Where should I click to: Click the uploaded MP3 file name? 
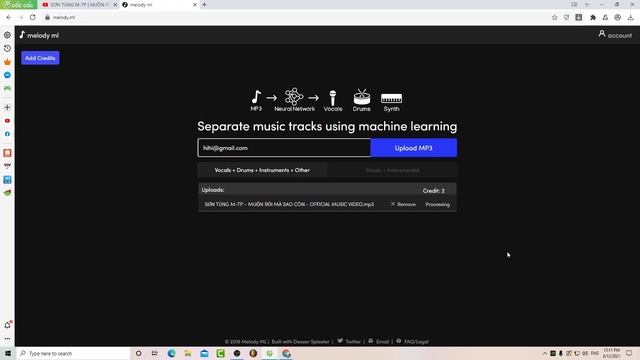click(x=289, y=204)
